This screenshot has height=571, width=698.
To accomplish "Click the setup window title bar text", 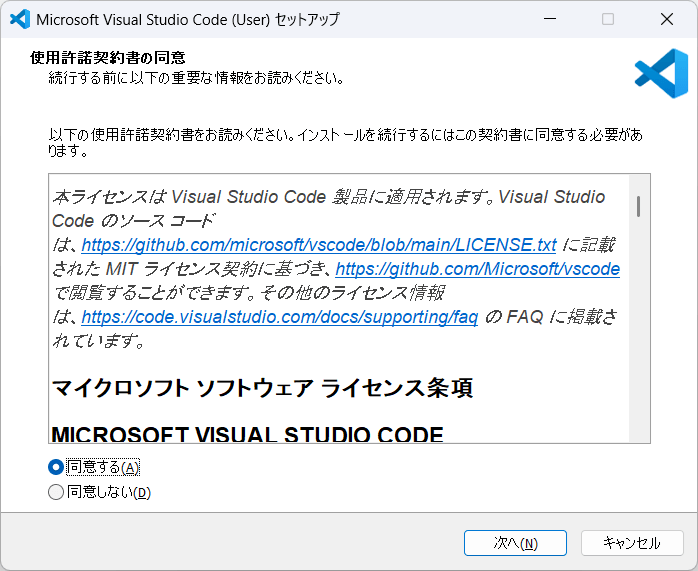I will [x=187, y=19].
